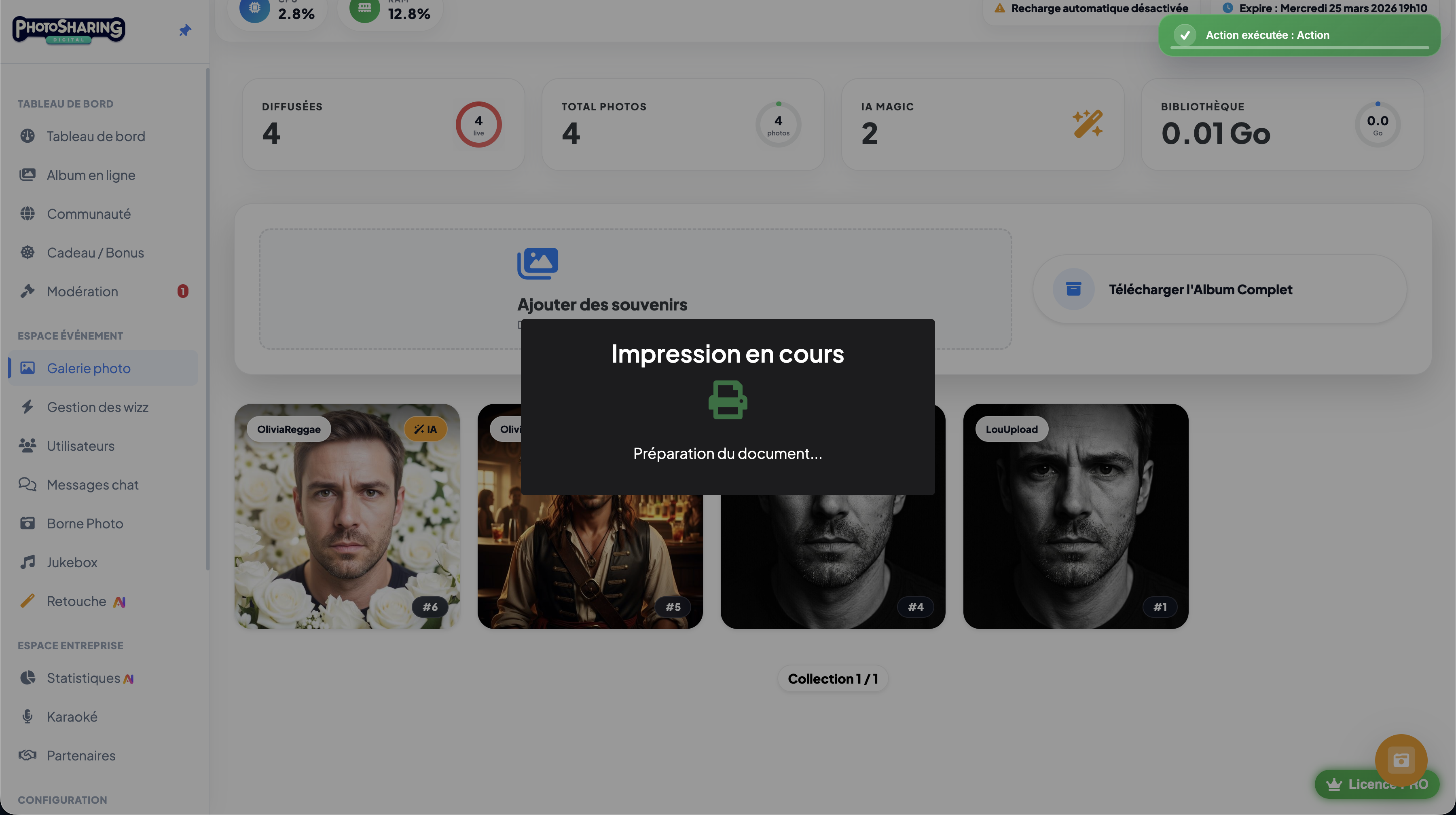Click the blue archive download icon

tap(1073, 289)
